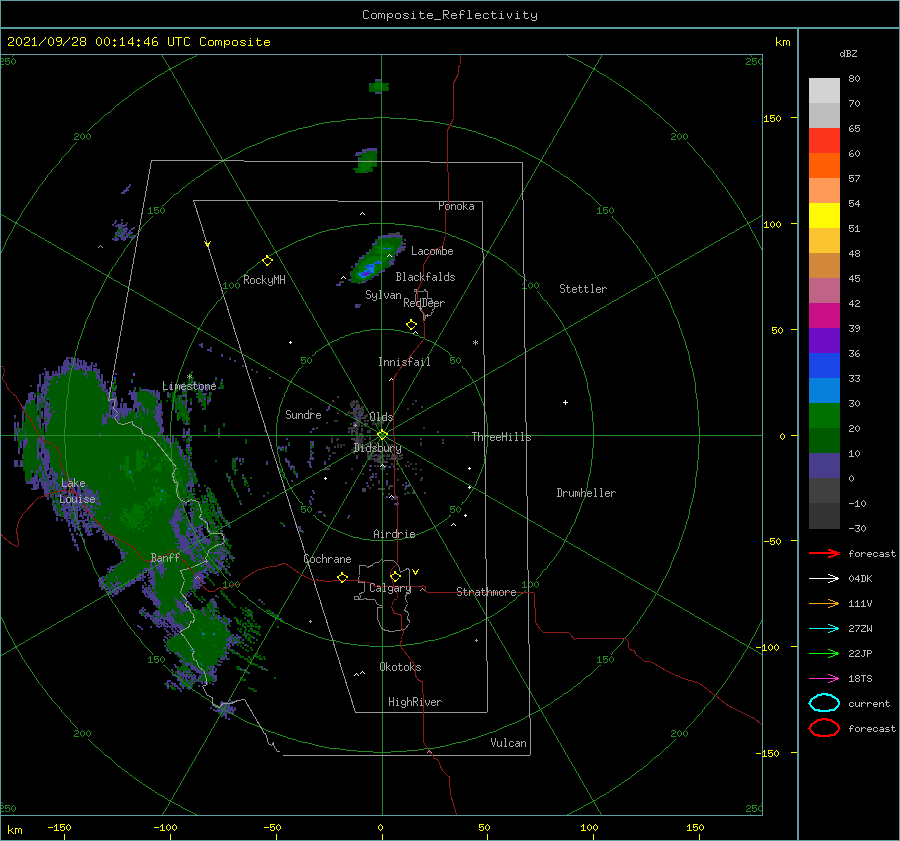The height and width of the screenshot is (841, 900).
Task: Click the Calgary city label
Action: pyautogui.click(x=390, y=588)
